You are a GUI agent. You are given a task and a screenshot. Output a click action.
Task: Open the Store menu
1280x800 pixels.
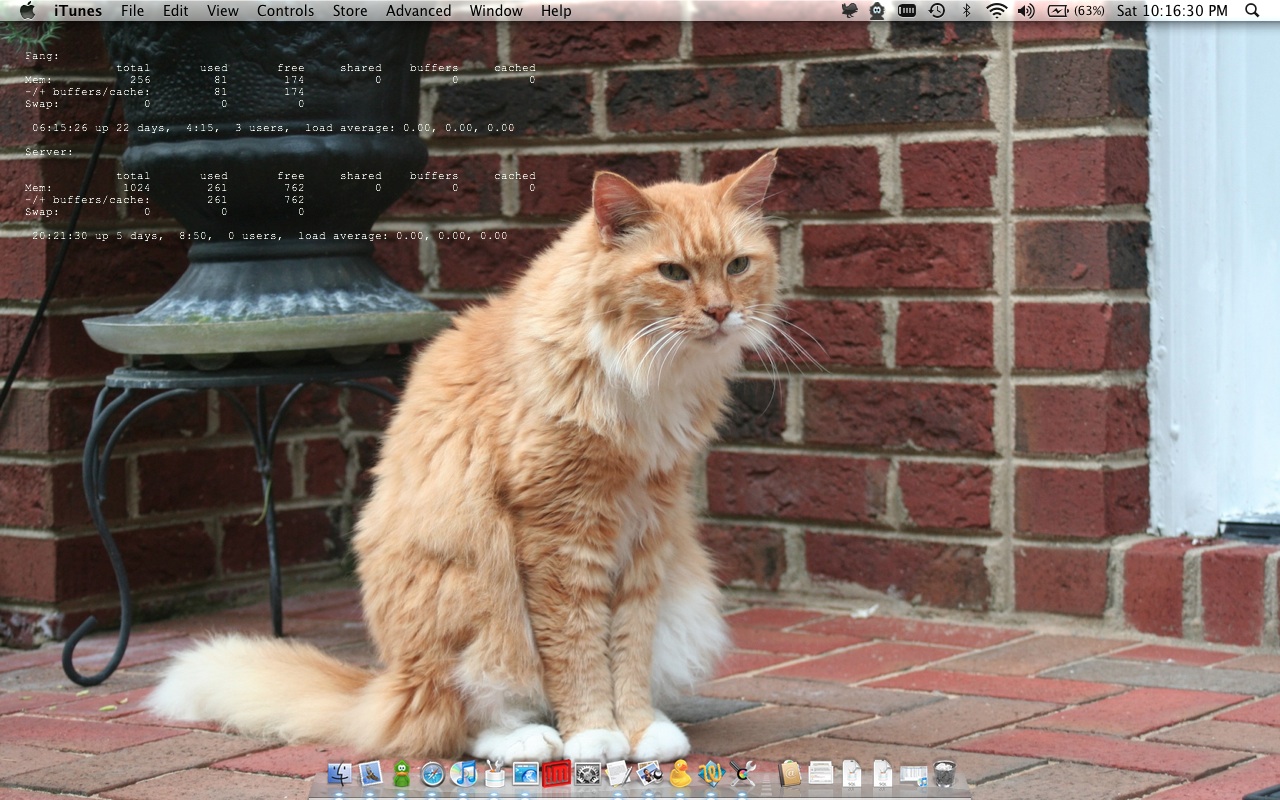(350, 10)
